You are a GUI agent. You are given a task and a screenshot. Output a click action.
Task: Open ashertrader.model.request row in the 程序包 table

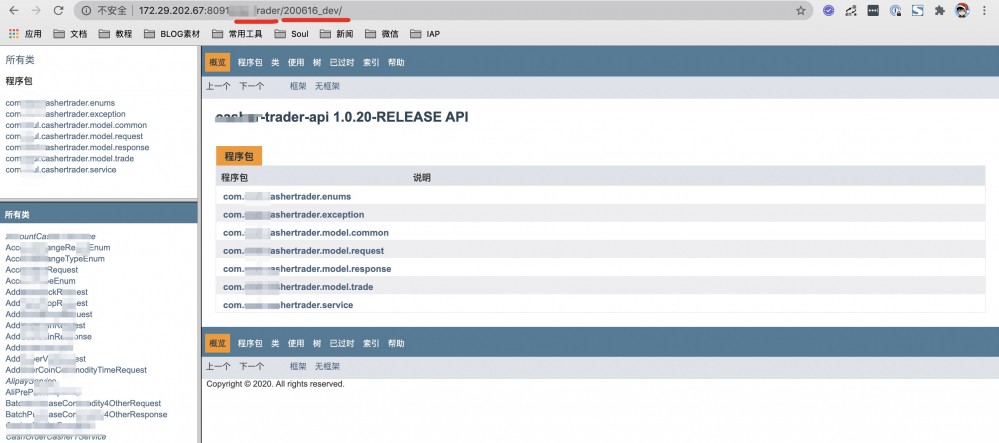[x=303, y=251]
